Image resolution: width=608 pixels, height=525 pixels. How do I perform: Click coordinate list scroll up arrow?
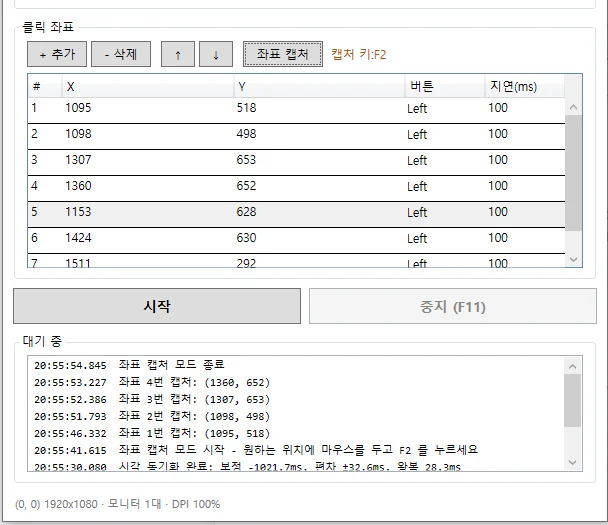click(573, 107)
